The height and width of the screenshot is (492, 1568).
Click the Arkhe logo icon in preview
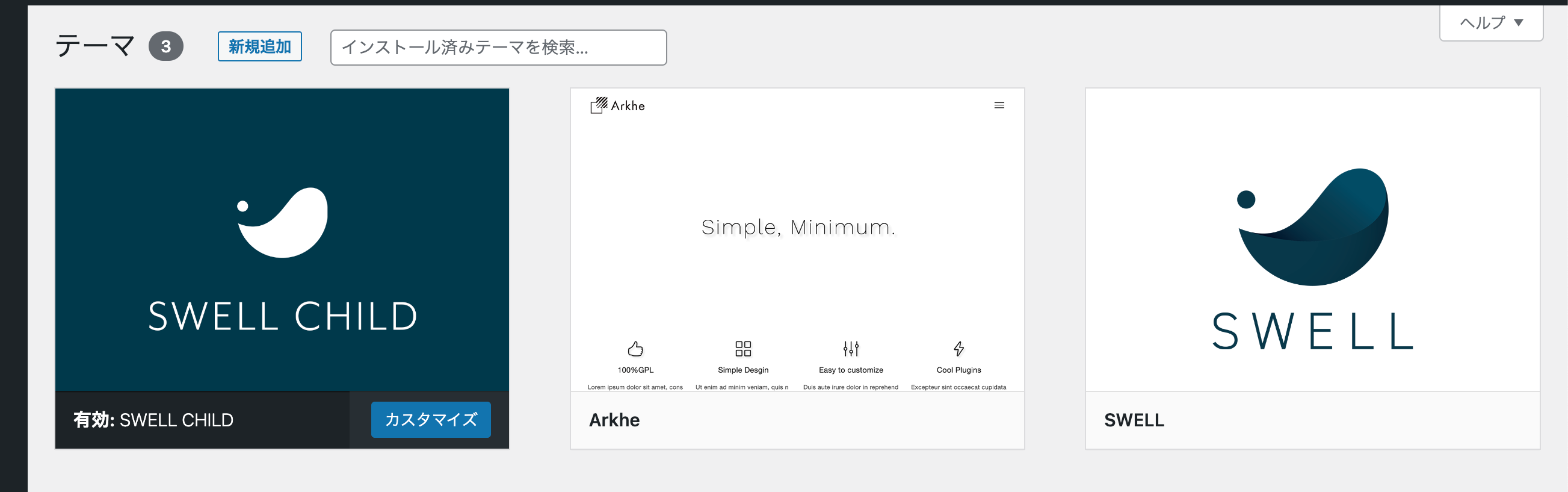point(599,105)
